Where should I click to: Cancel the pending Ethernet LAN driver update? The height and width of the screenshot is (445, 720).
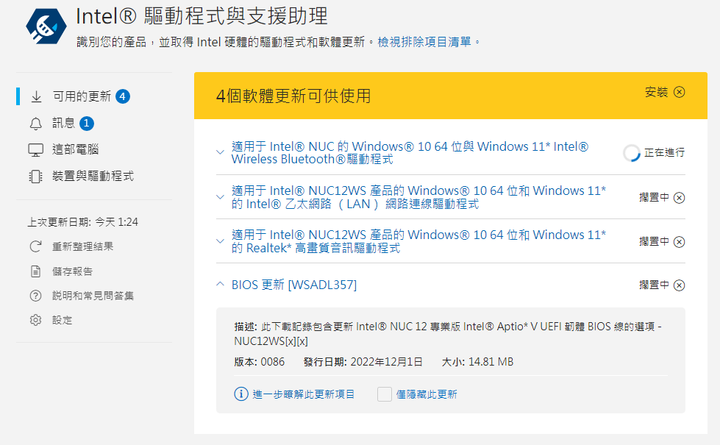(x=679, y=198)
